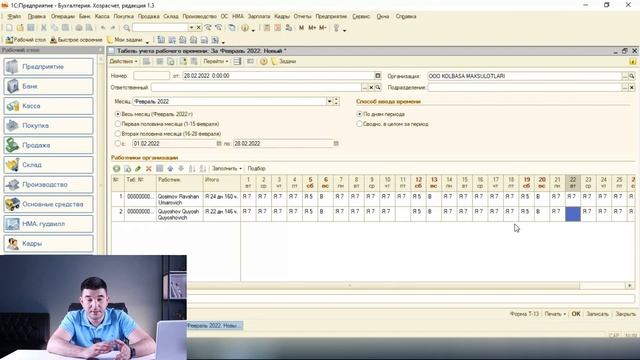The width and height of the screenshot is (640, 360).
Task: Click the Склад sidebar button
Action: 49,165
